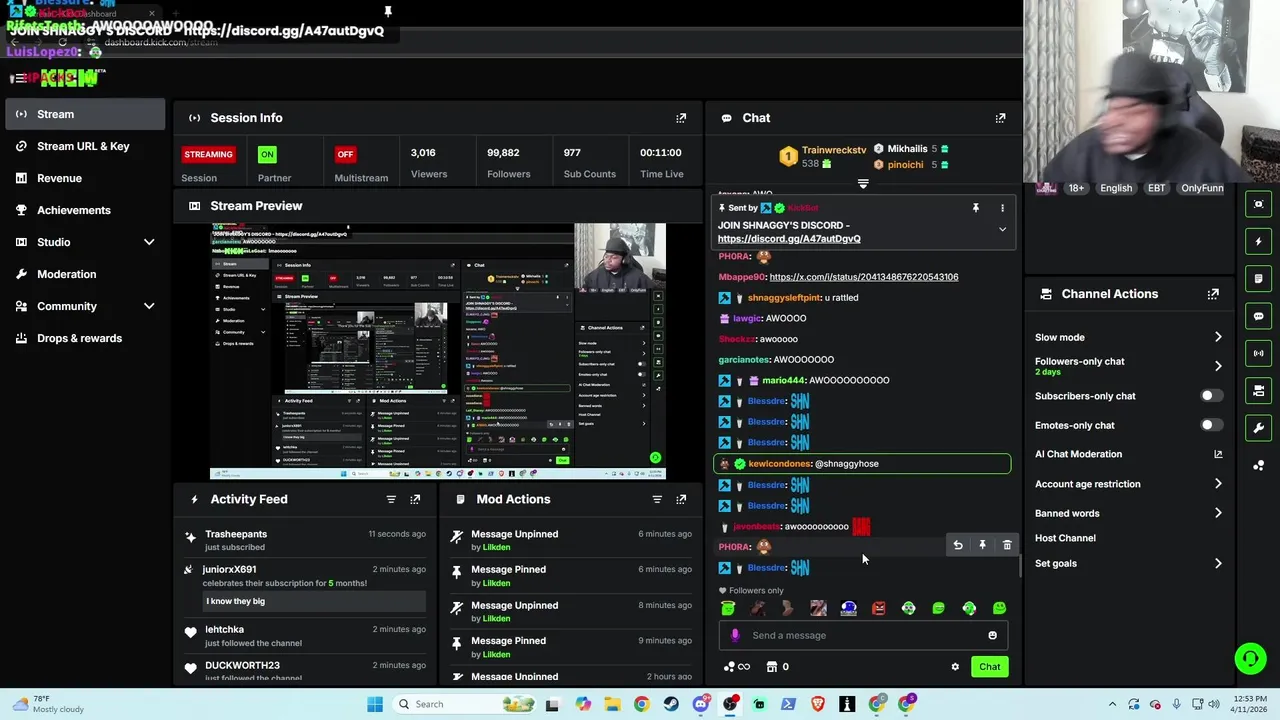Click the camera channel sidebar icon

1259,390
